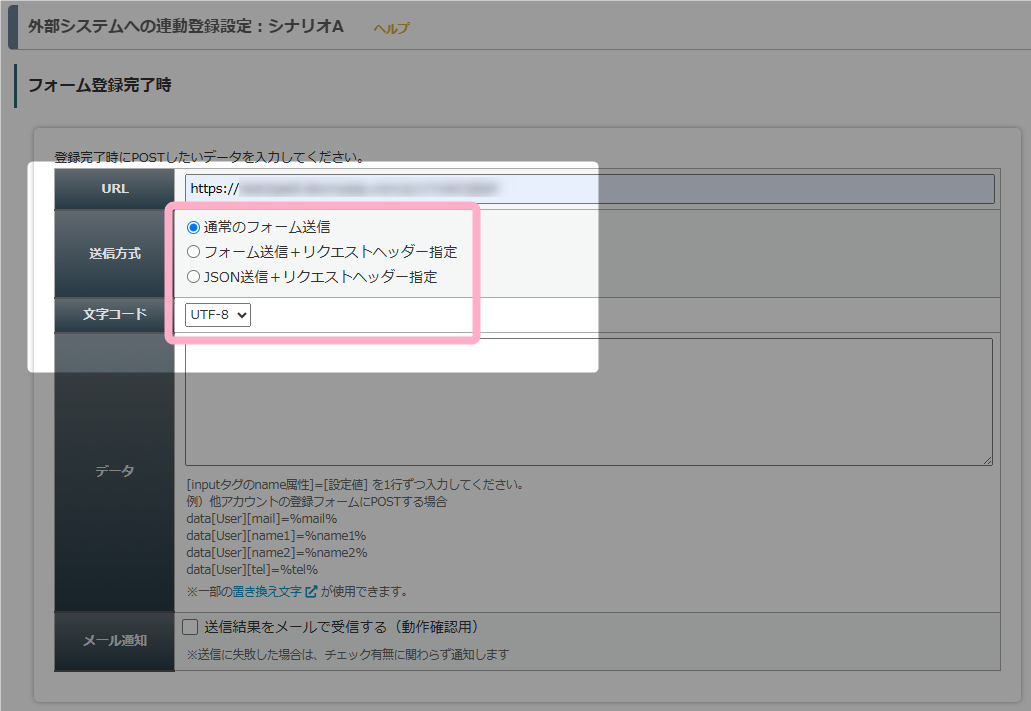1031x711 pixels.
Task: Open the UTF-8 character code dropdown
Action: click(218, 315)
